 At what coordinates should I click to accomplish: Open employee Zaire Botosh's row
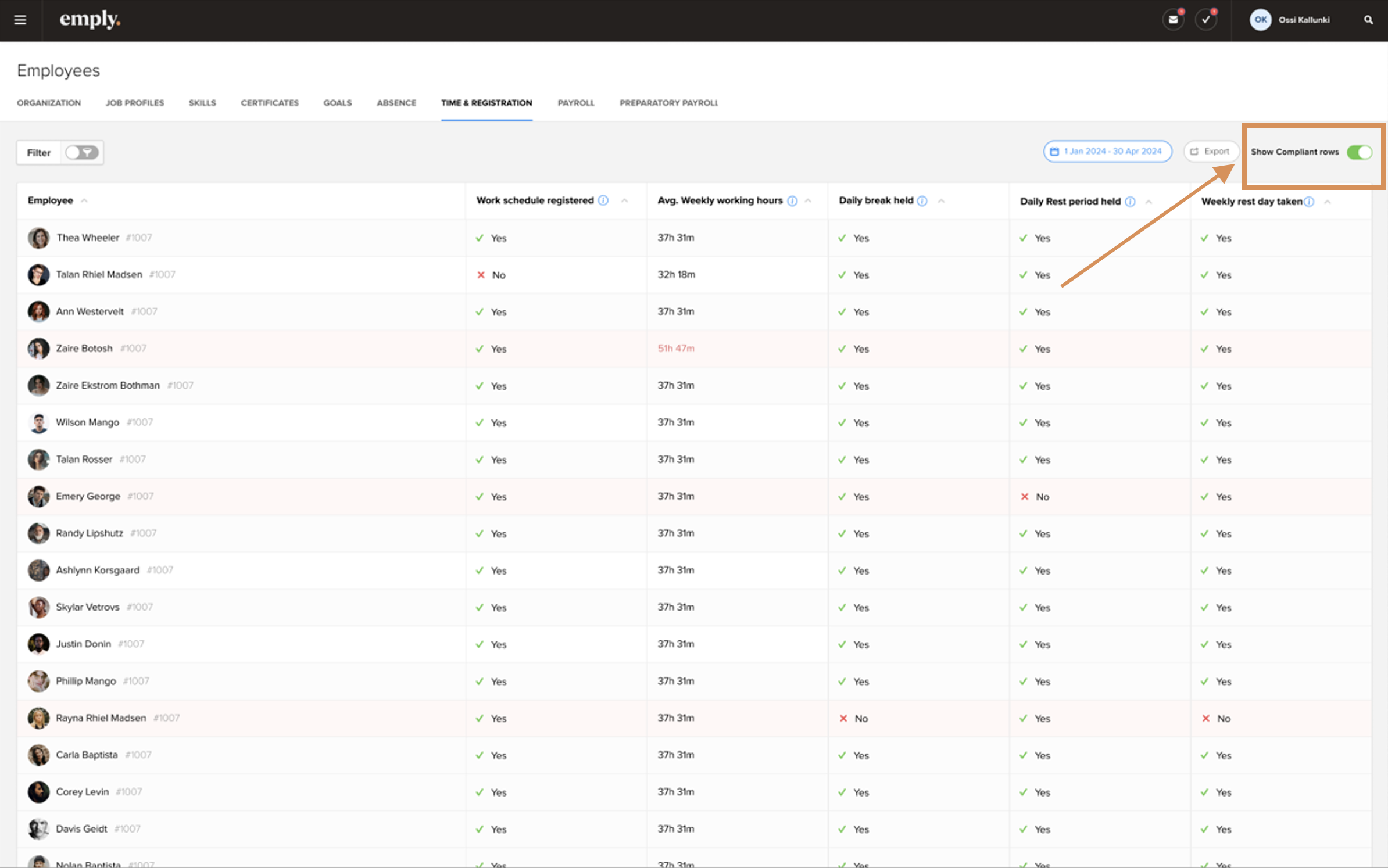[x=84, y=349]
